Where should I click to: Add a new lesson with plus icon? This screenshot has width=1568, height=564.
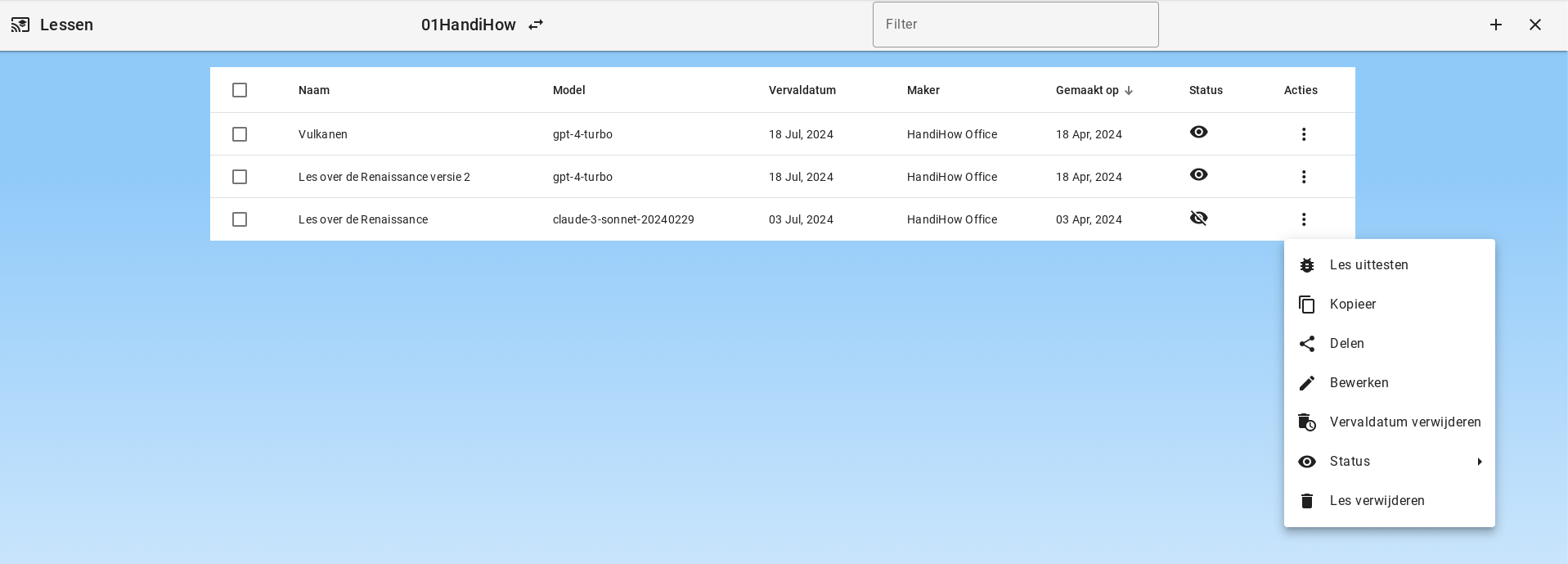pyautogui.click(x=1495, y=25)
